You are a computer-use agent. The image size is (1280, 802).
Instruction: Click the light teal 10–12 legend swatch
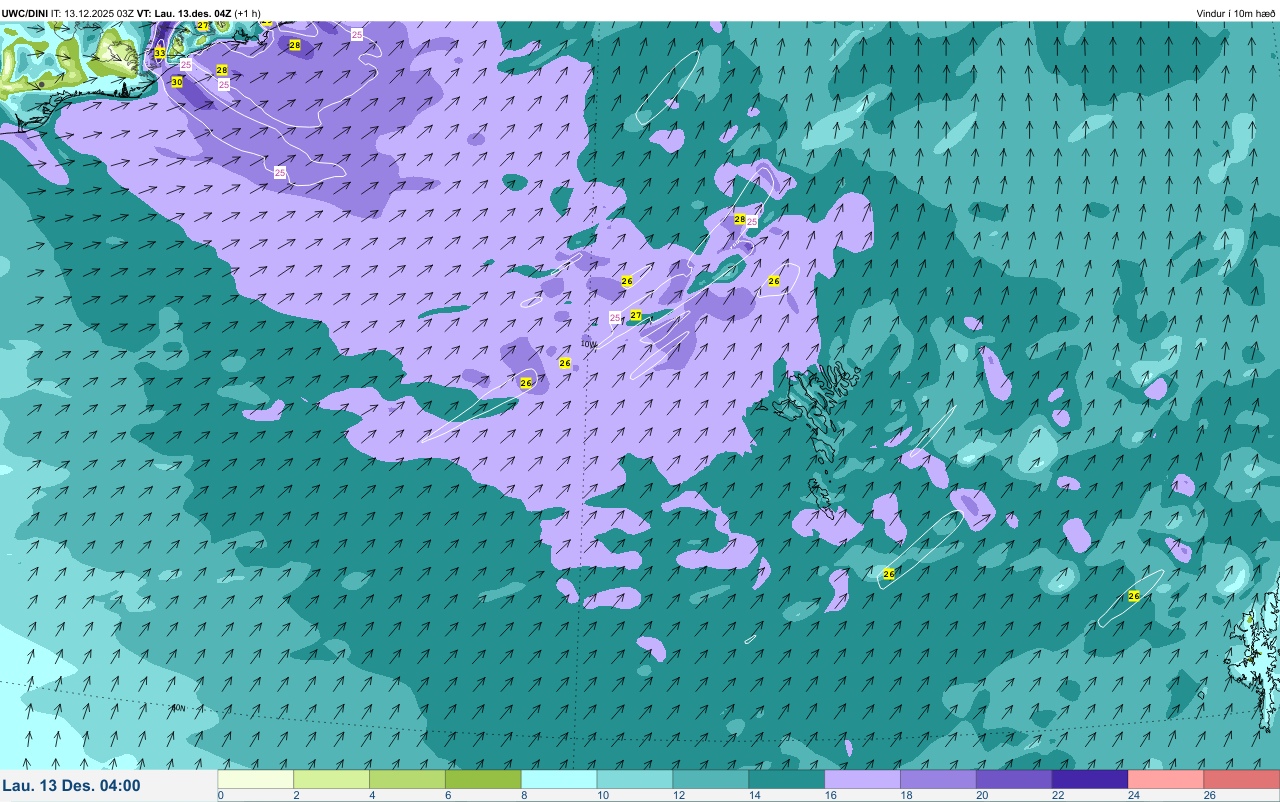coord(636,779)
